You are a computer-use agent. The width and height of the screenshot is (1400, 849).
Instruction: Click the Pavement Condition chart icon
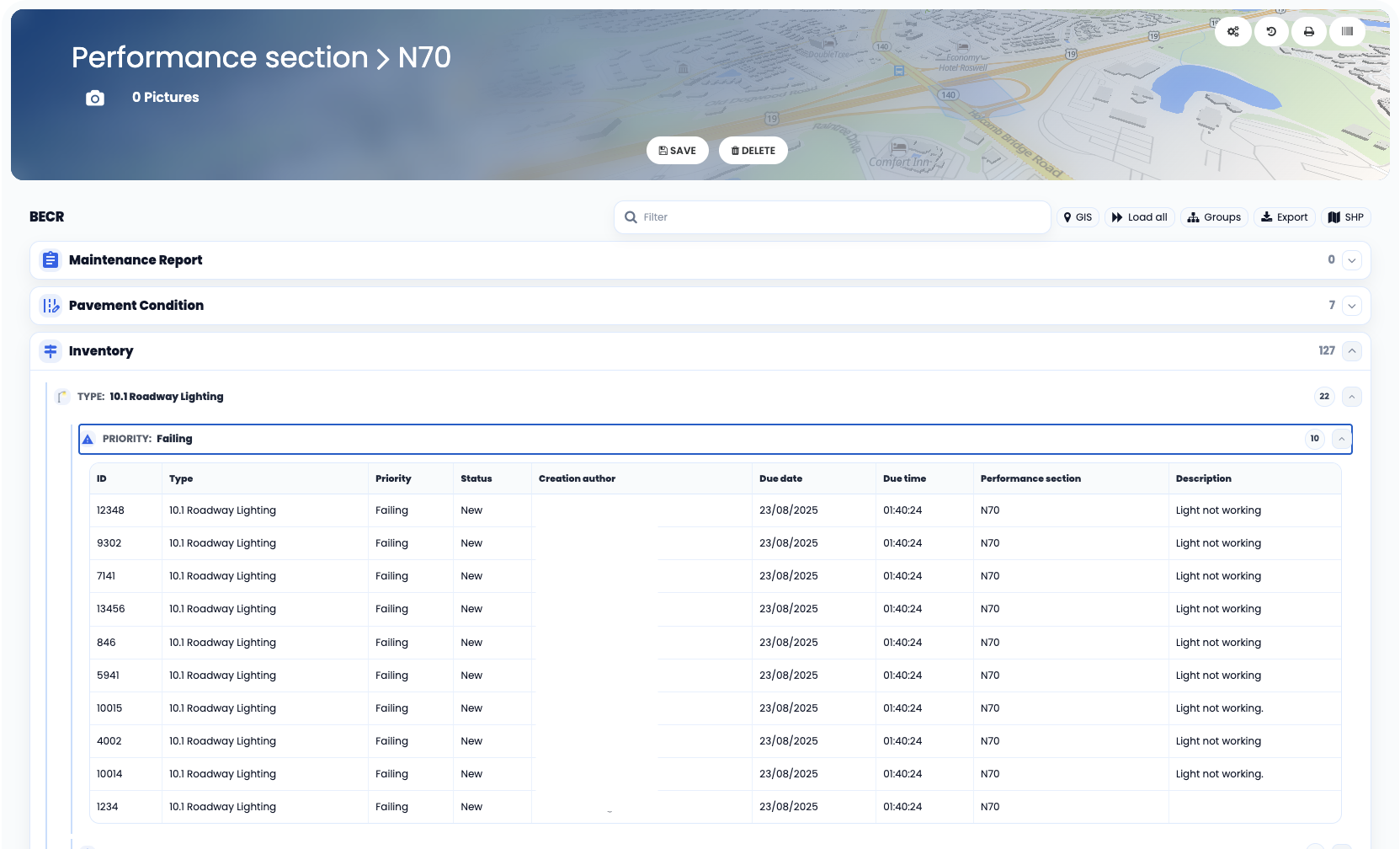click(51, 305)
